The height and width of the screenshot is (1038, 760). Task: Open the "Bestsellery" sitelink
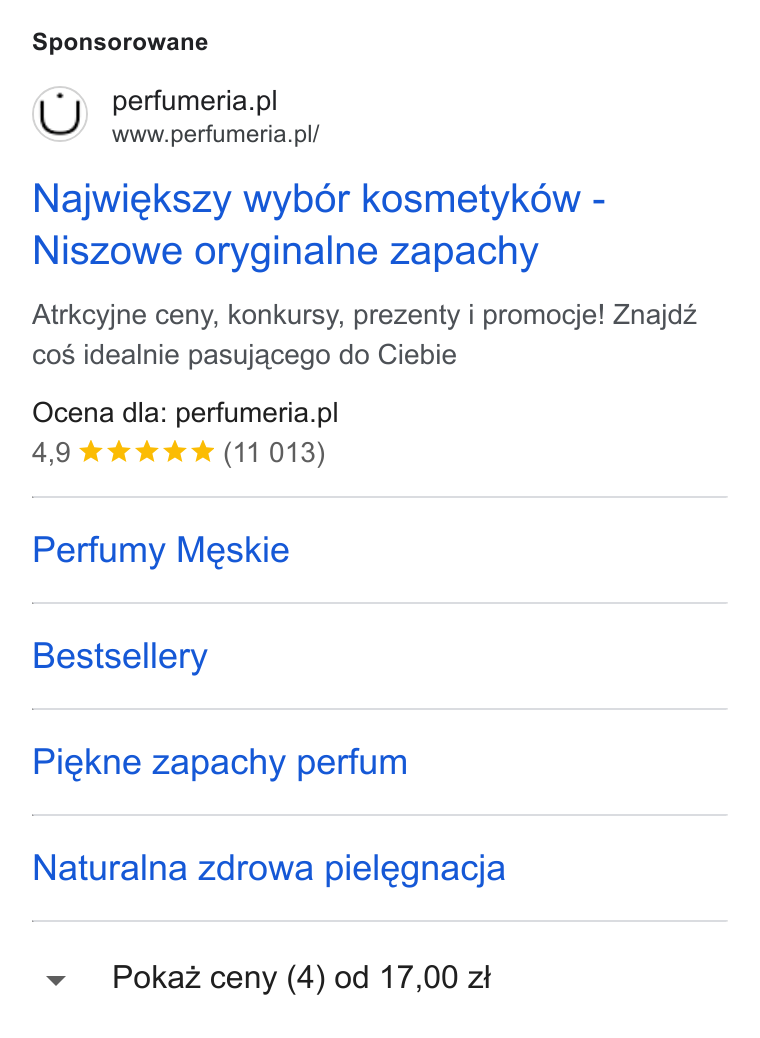pos(120,656)
